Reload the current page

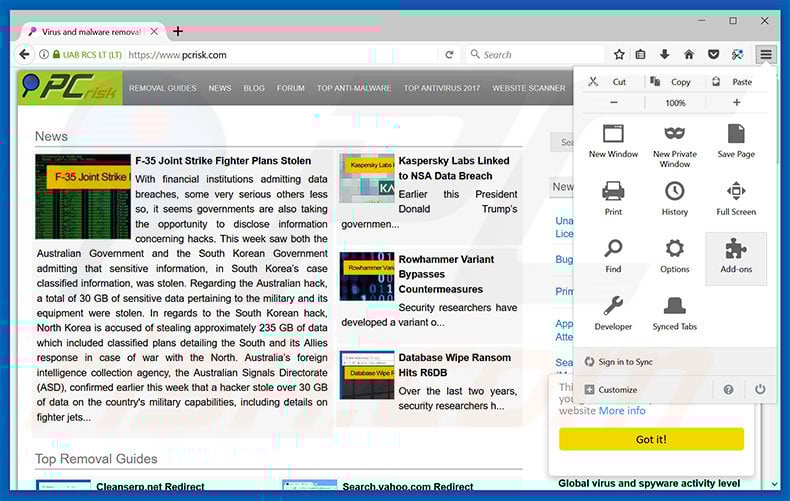pos(449,54)
